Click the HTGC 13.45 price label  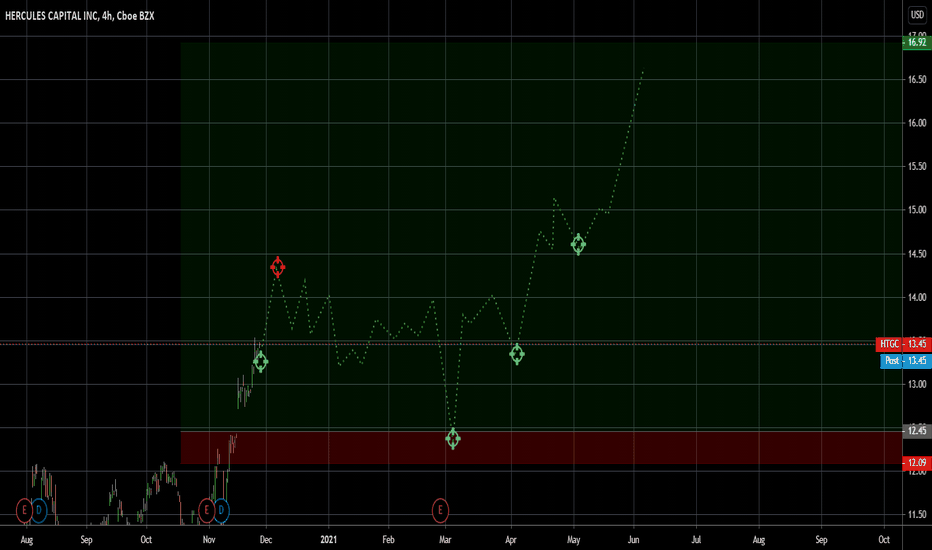coord(903,344)
